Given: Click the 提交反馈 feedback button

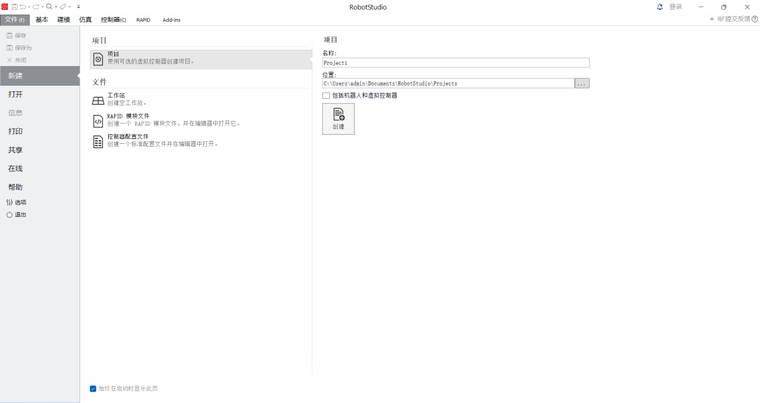Looking at the screenshot, I should point(734,19).
